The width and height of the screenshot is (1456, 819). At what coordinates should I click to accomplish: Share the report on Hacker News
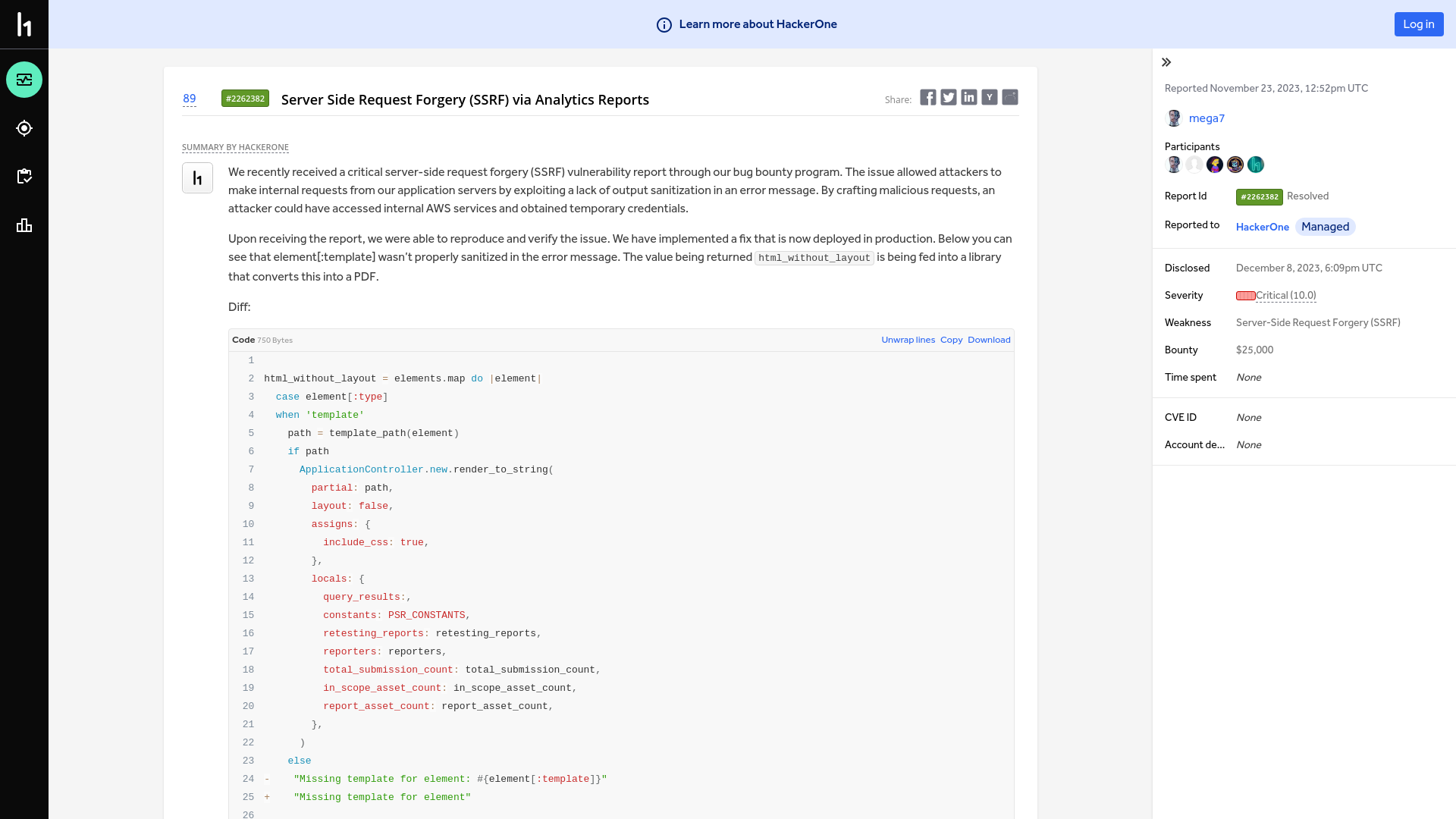990,97
